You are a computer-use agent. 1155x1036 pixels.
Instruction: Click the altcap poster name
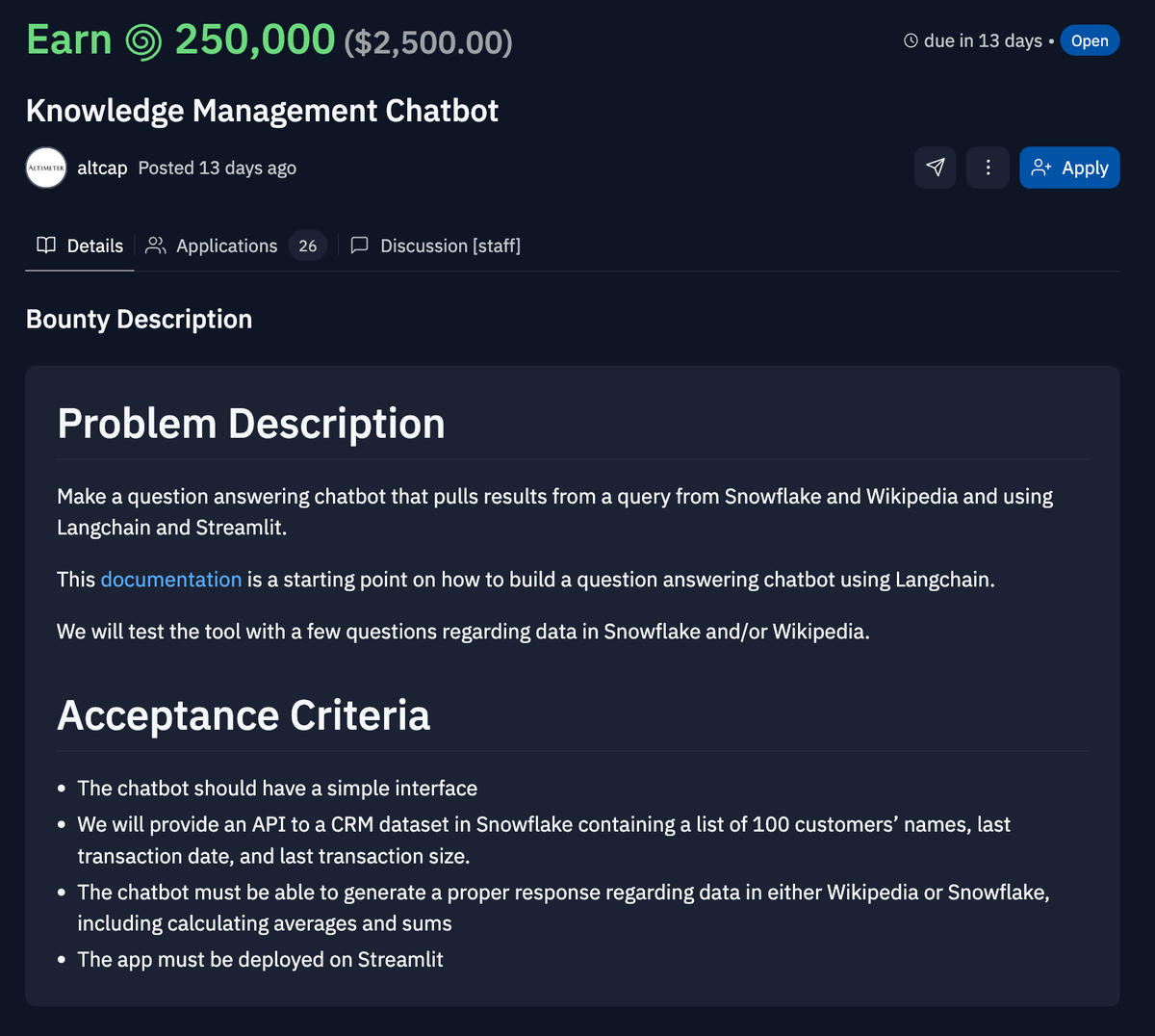tap(101, 168)
